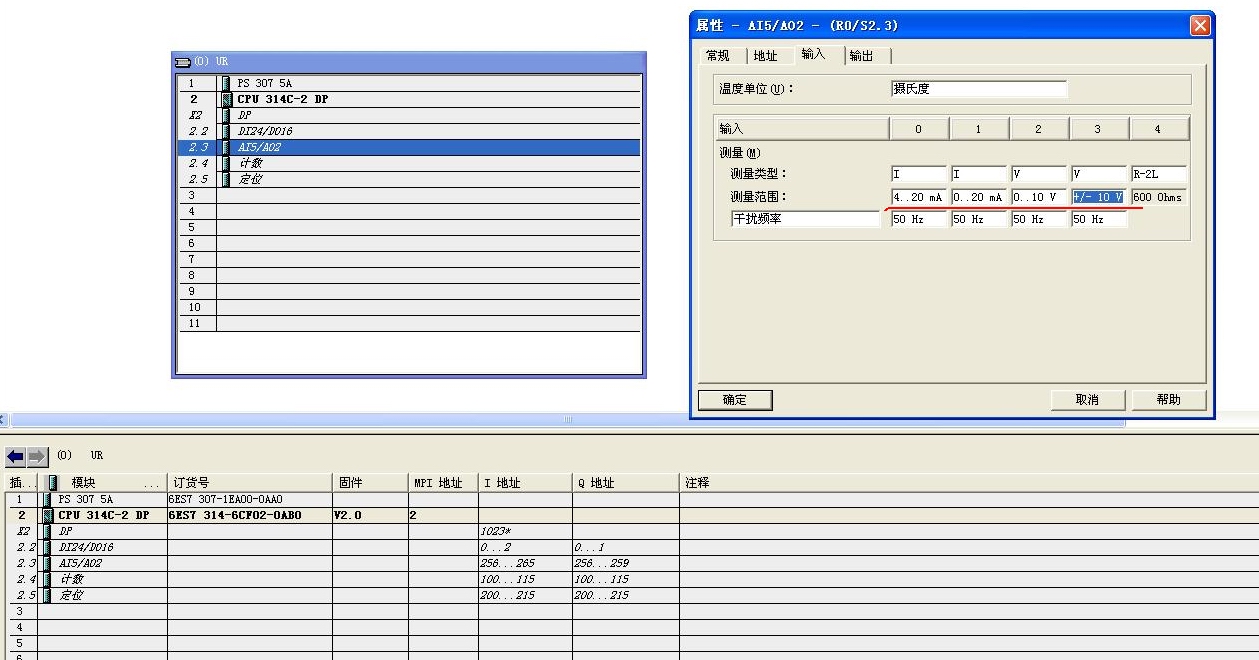The height and width of the screenshot is (660, 1259).
Task: Click the rack icon in the (0) UR window title
Action: 183,62
